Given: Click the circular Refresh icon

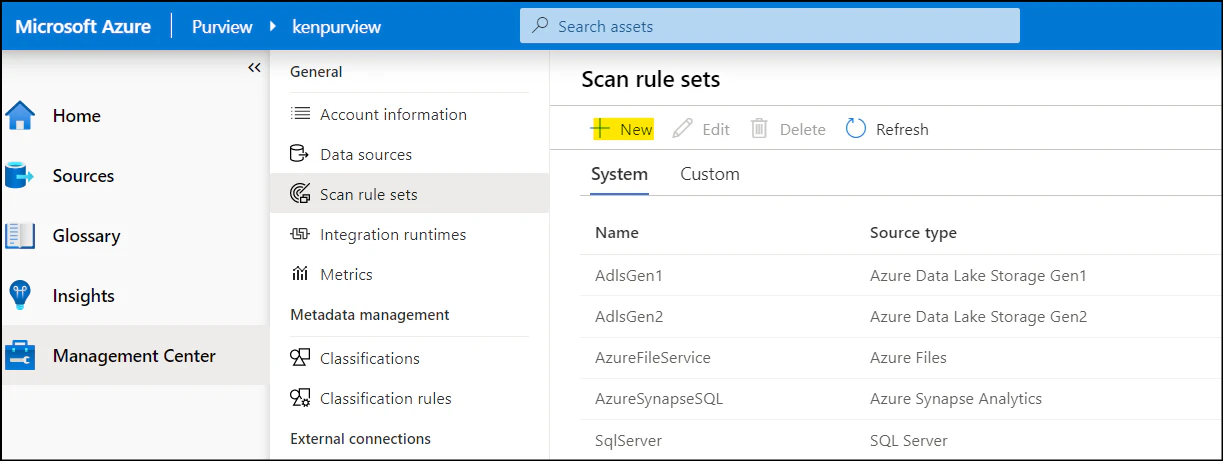Looking at the screenshot, I should pyautogui.click(x=856, y=129).
